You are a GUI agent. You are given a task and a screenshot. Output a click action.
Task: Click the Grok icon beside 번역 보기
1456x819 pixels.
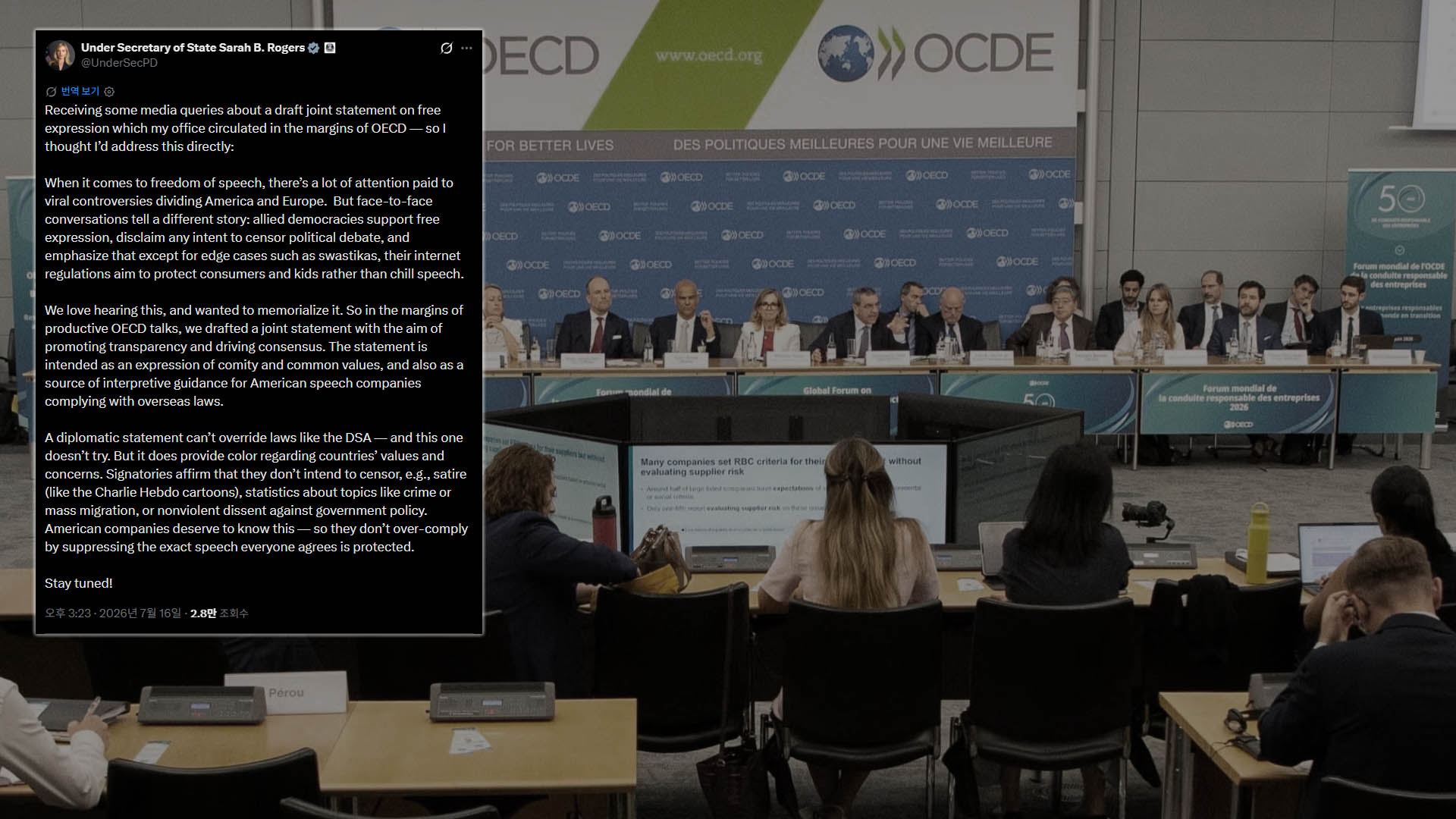[x=51, y=92]
